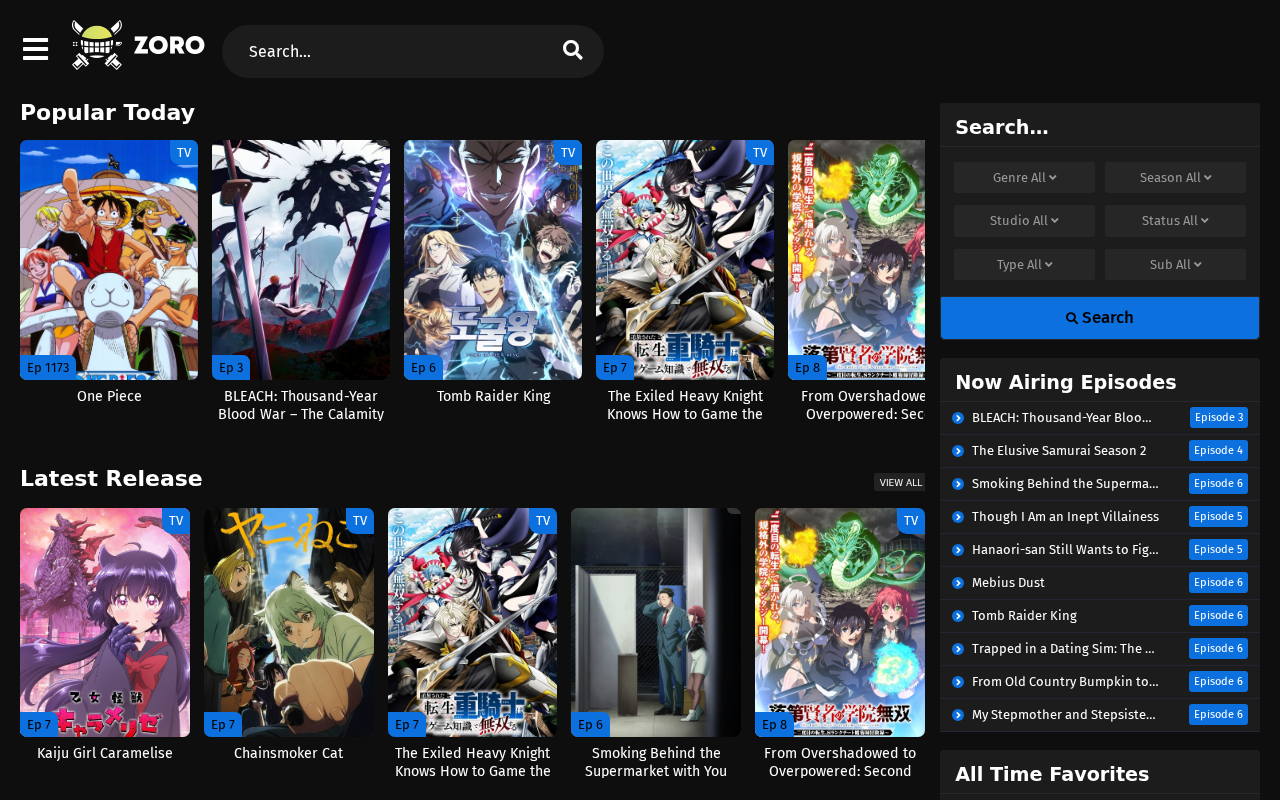1280x800 pixels.
Task: Open The Elusive Samurai Season 2 link
Action: coord(1059,451)
